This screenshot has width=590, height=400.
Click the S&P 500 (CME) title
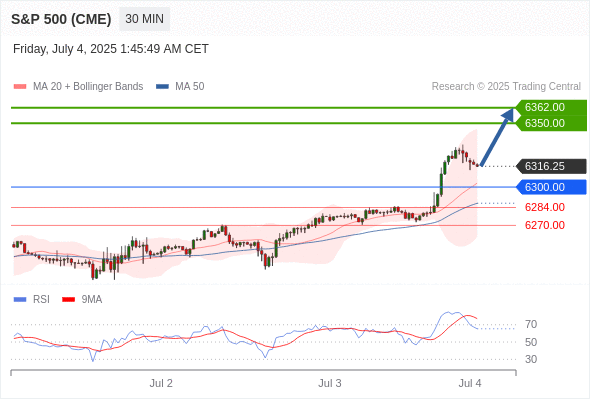[61, 19]
